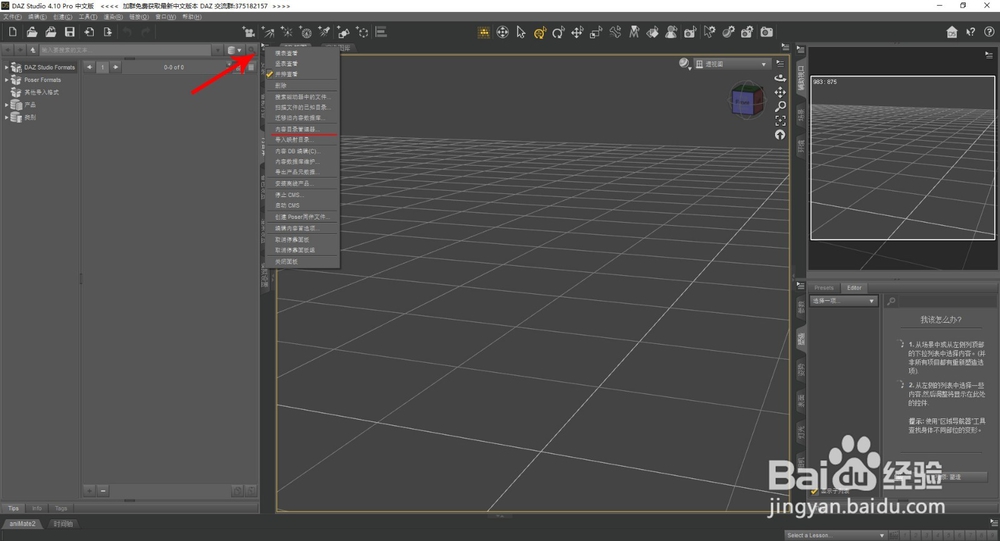Click the plus button below content list
This screenshot has height=541, width=1000.
point(89,491)
